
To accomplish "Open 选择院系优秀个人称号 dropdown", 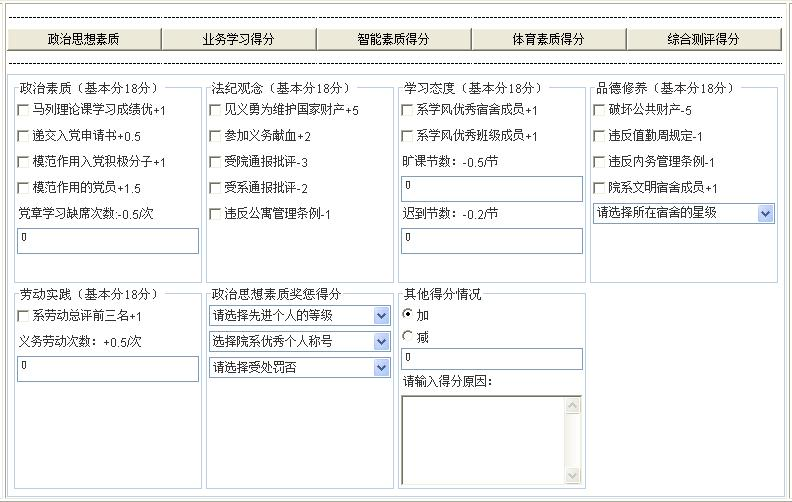I will (x=300, y=342).
